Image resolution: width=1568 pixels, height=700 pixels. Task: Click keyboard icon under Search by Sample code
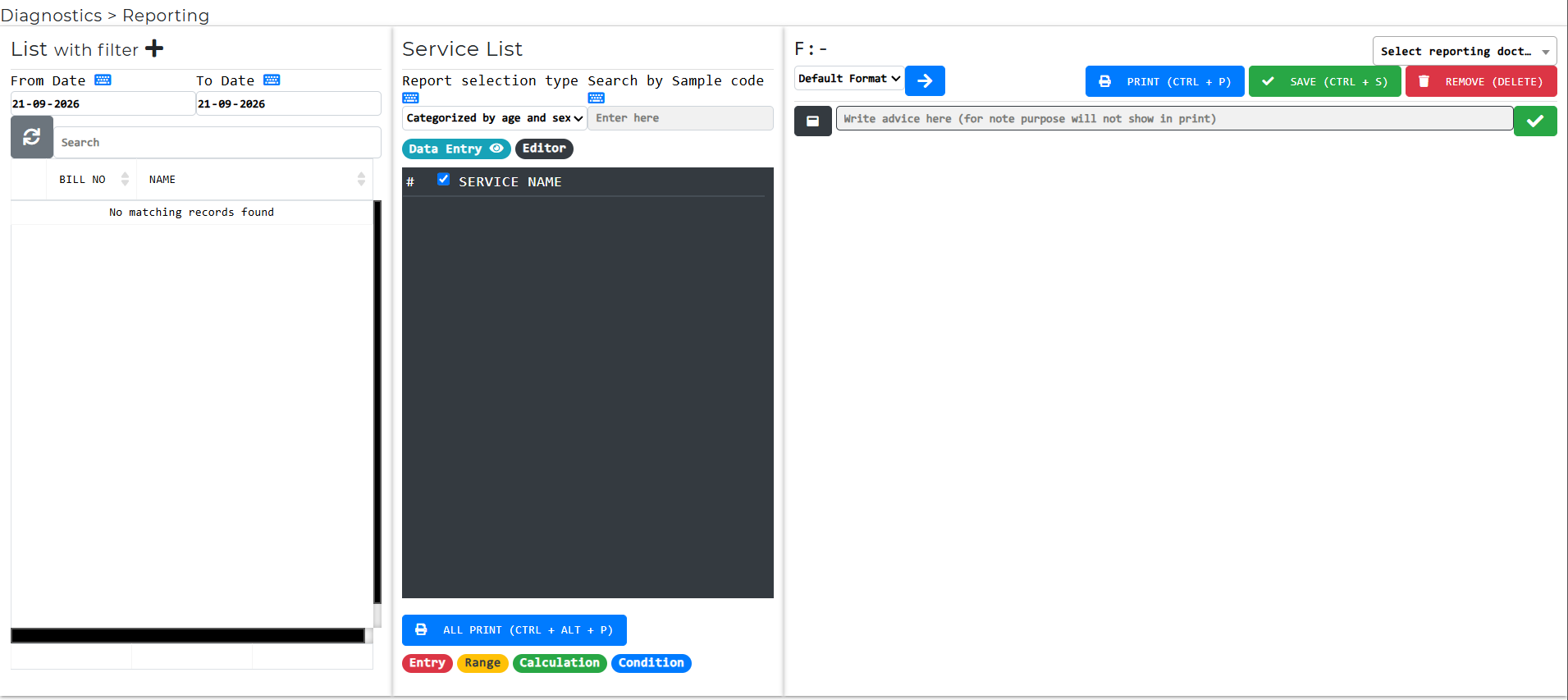coord(597,98)
